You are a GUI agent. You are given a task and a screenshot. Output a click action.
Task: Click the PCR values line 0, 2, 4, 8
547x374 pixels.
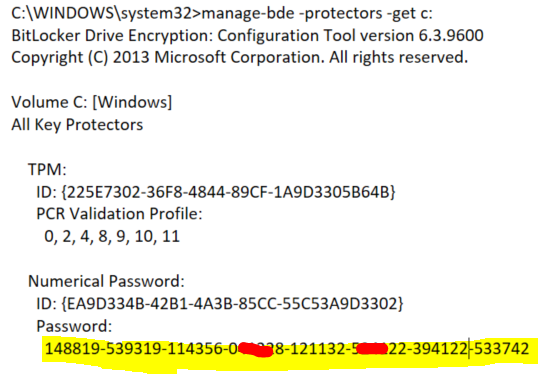[112, 237]
